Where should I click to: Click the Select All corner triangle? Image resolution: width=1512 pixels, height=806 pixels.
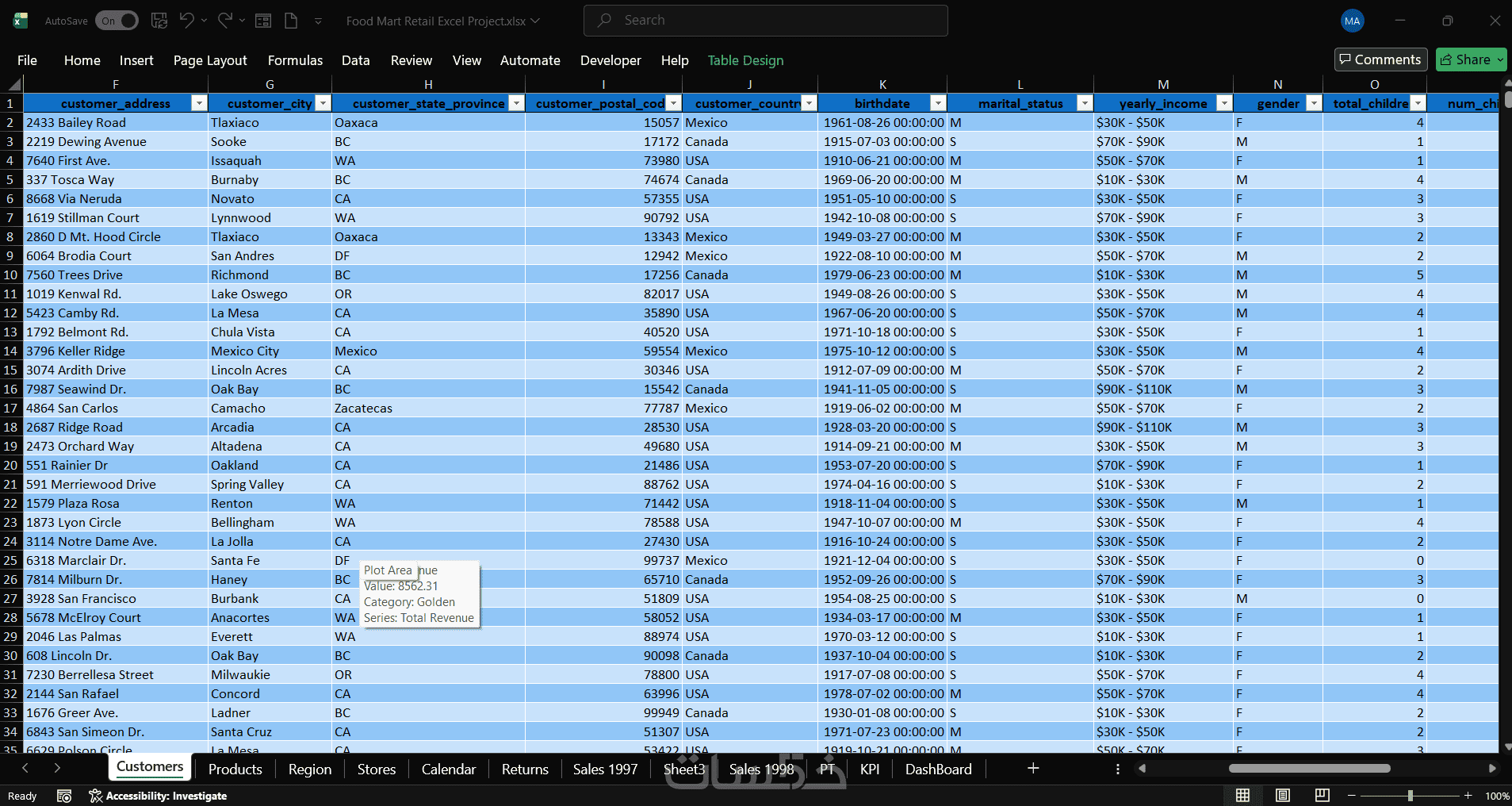(x=14, y=84)
